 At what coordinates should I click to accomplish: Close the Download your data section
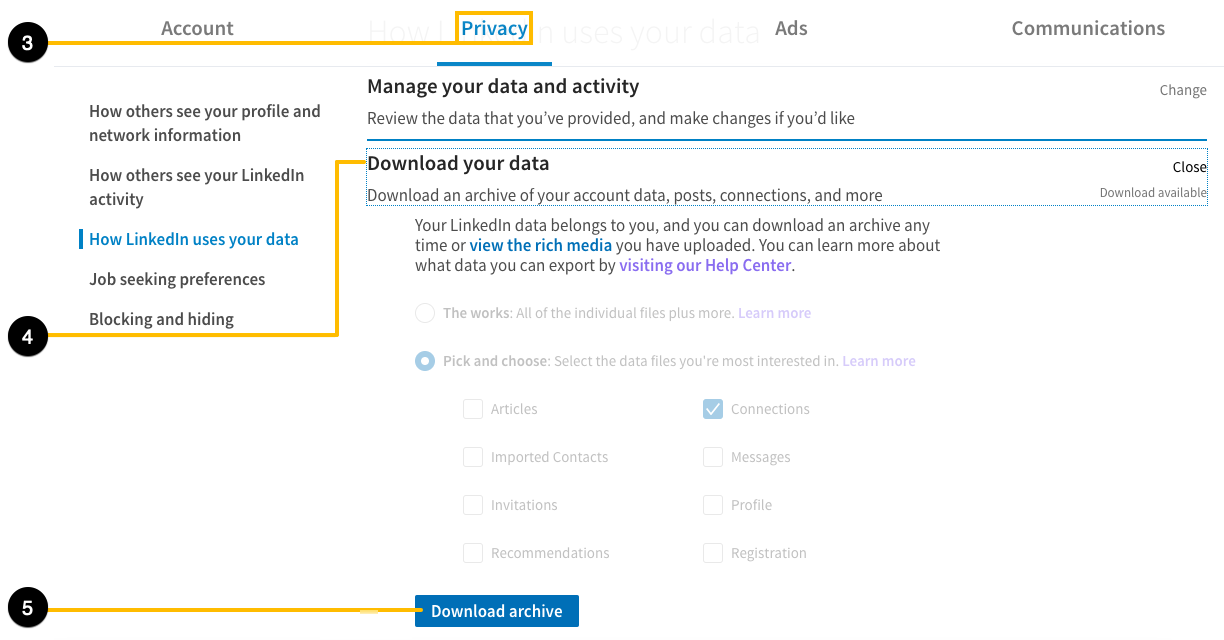(1188, 166)
